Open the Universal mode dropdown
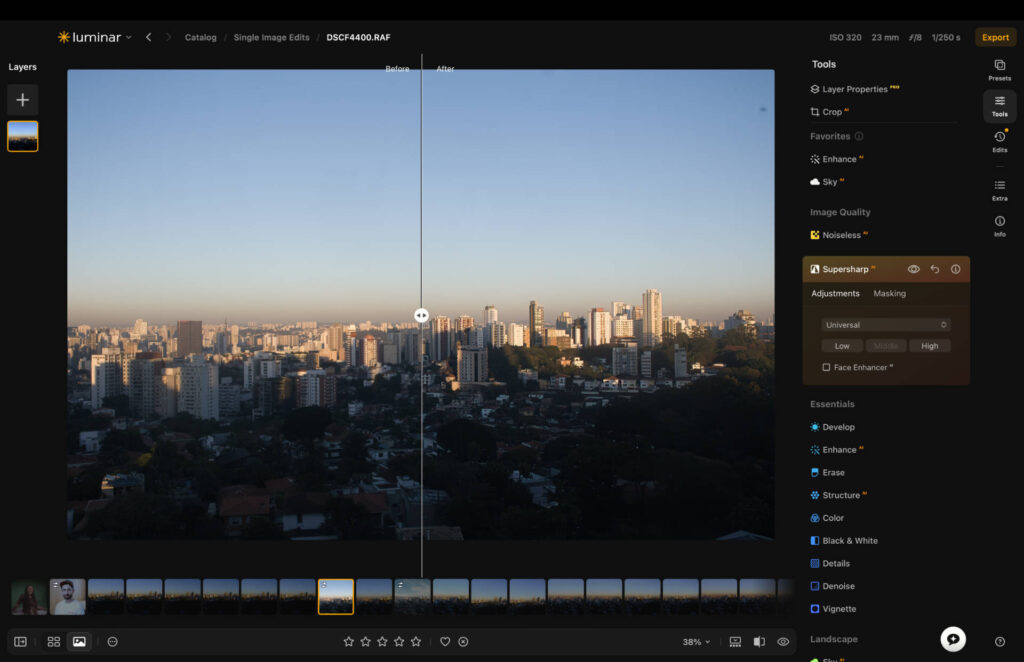This screenshot has height=662, width=1024. tap(886, 325)
